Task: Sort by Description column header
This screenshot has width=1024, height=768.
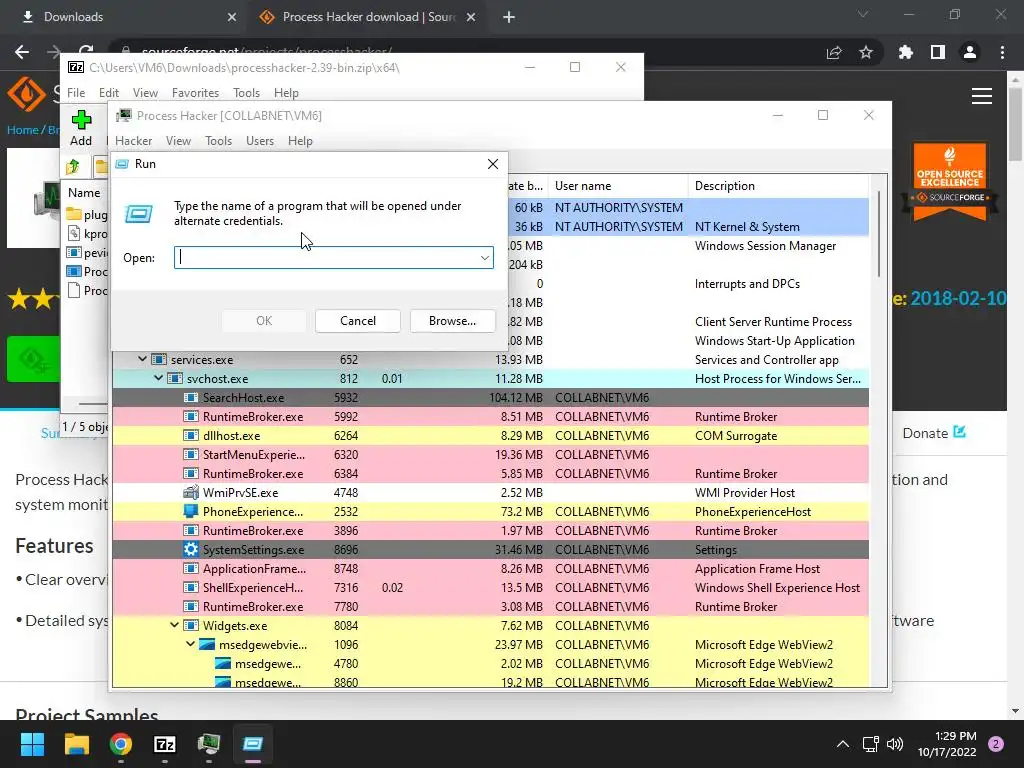Action: click(778, 186)
